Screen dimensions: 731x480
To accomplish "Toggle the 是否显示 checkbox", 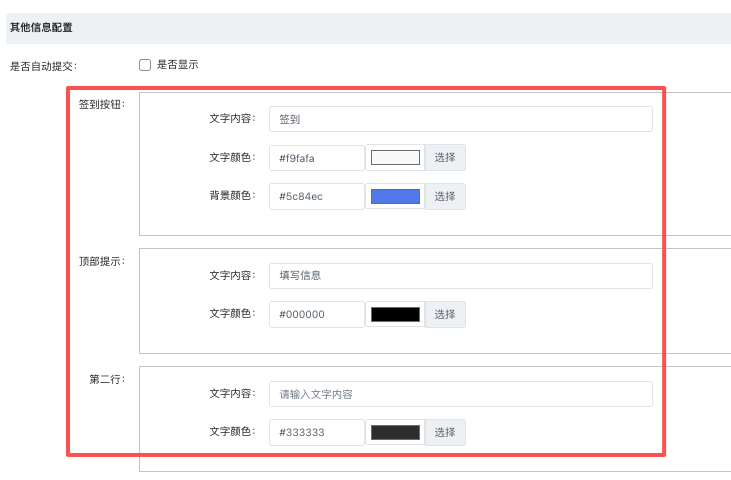I will [x=145, y=65].
